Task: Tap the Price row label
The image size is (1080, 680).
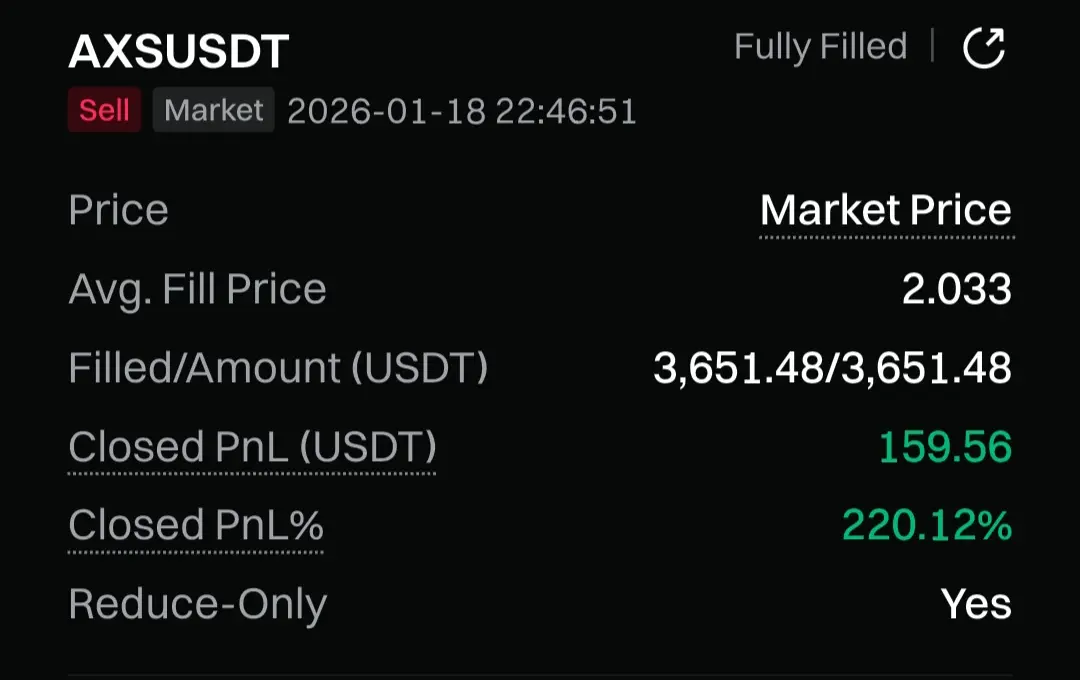Action: (118, 211)
